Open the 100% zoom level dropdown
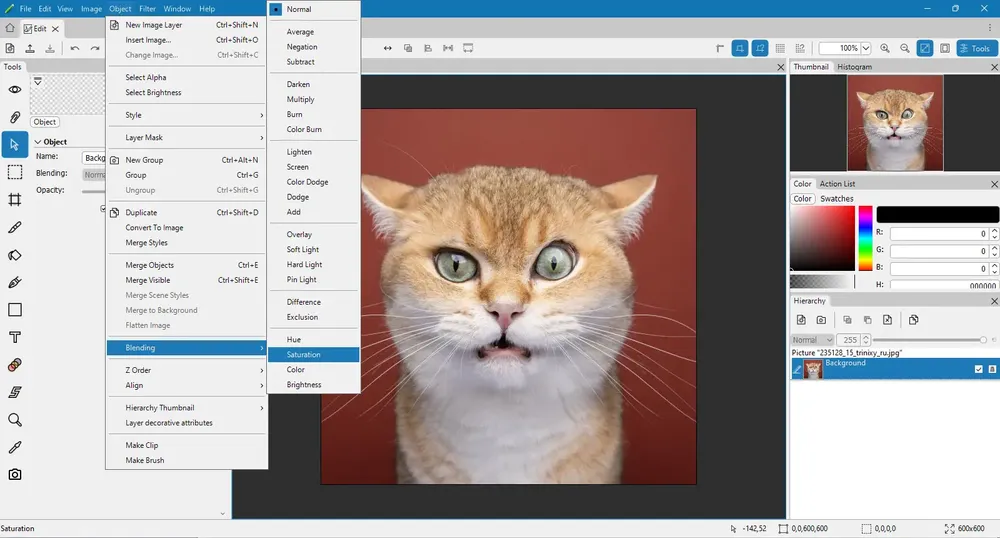This screenshot has width=1000, height=538. (865, 48)
